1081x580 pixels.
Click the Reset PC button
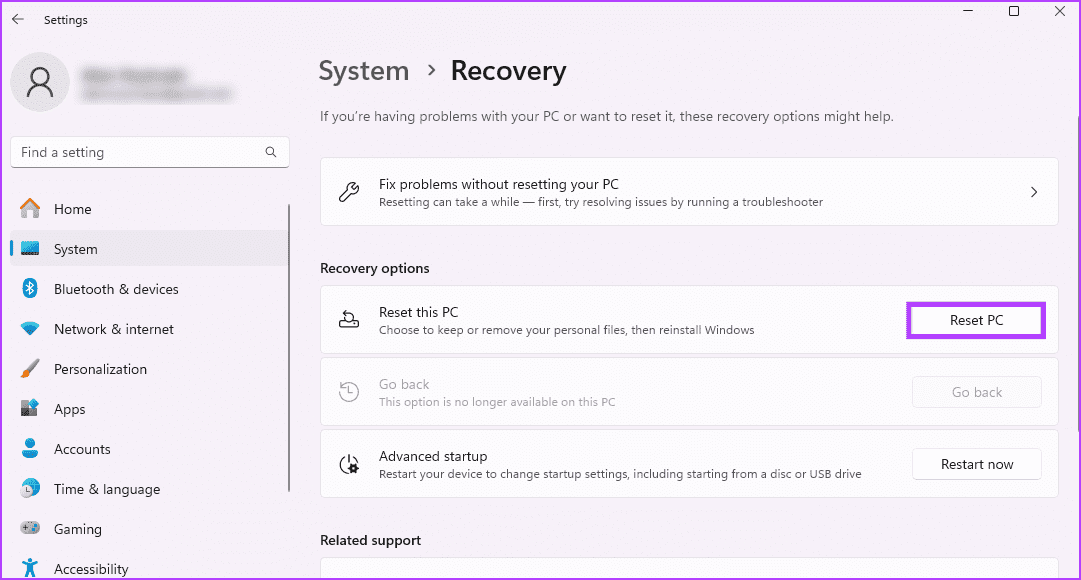[975, 320]
